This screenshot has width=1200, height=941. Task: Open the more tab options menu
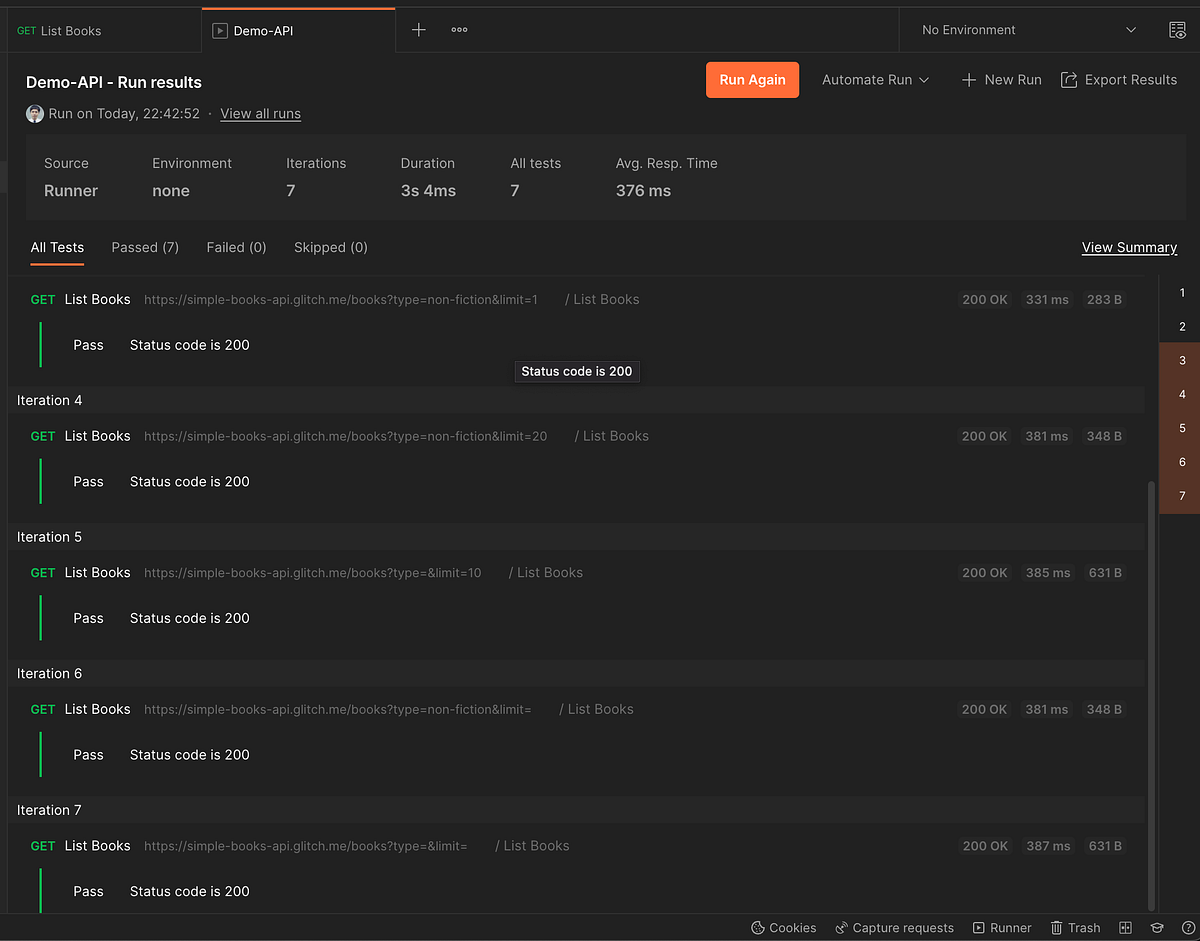pos(459,29)
